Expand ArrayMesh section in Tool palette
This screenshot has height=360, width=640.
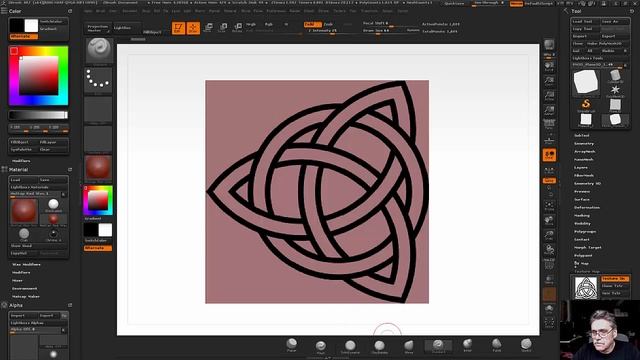585,151
